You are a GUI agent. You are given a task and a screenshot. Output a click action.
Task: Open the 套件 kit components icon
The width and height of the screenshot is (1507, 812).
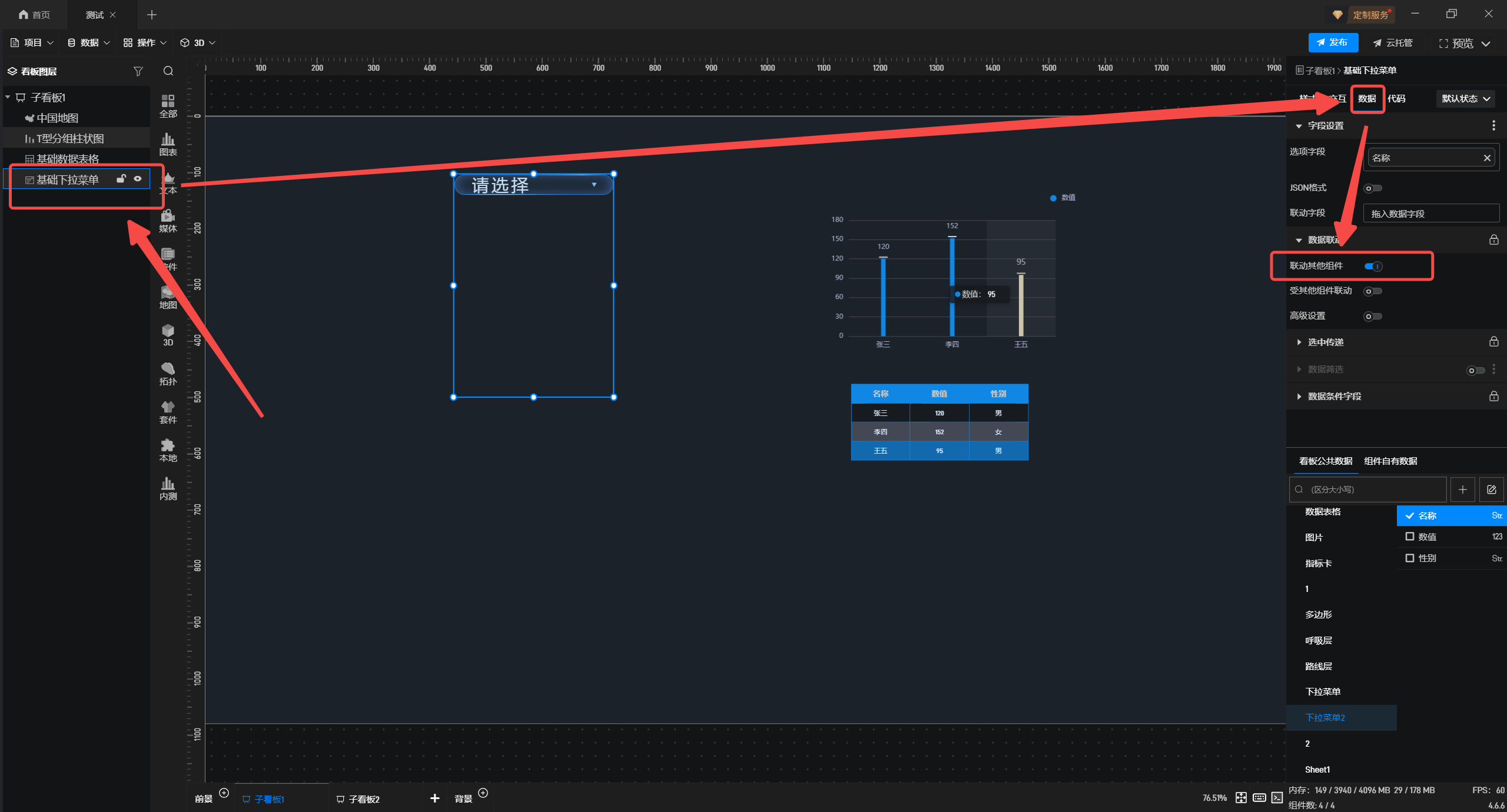tap(168, 411)
